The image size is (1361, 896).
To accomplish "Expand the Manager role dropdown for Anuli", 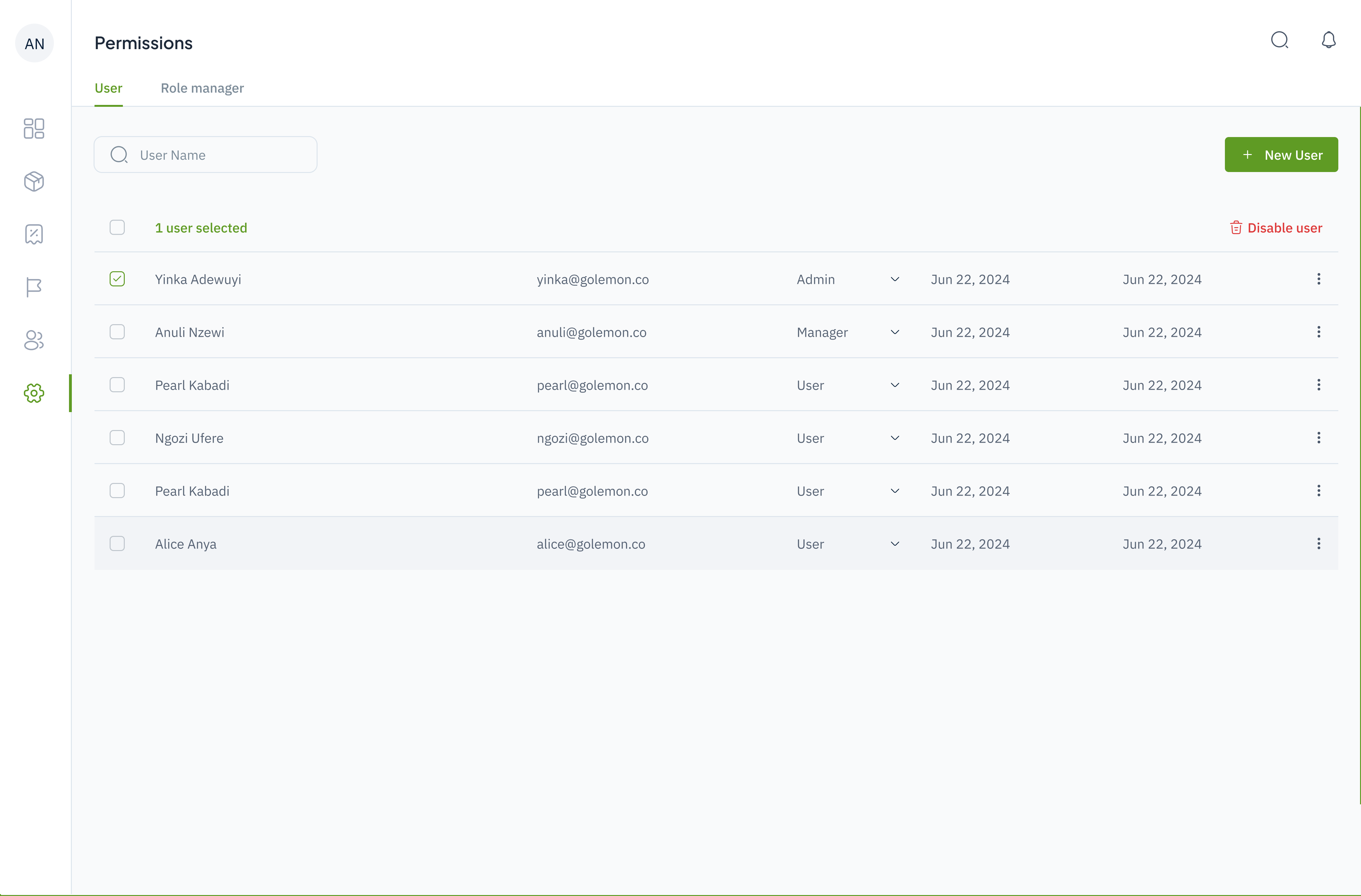I will click(x=895, y=332).
